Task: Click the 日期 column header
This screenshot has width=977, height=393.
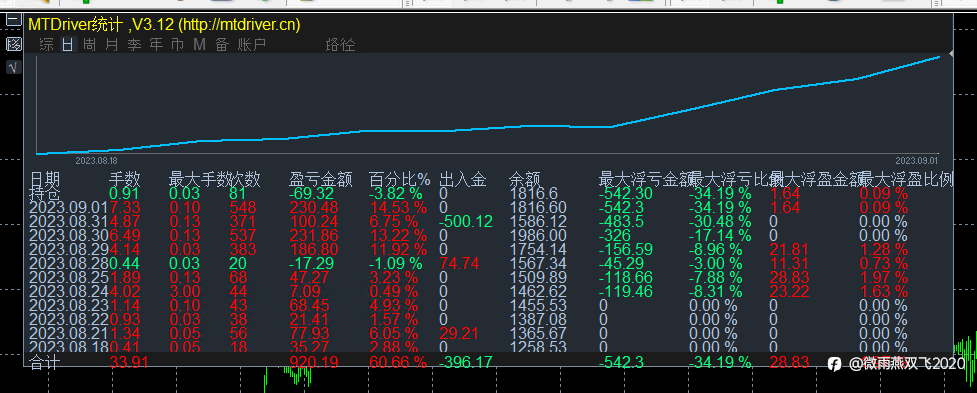Action: [45, 180]
